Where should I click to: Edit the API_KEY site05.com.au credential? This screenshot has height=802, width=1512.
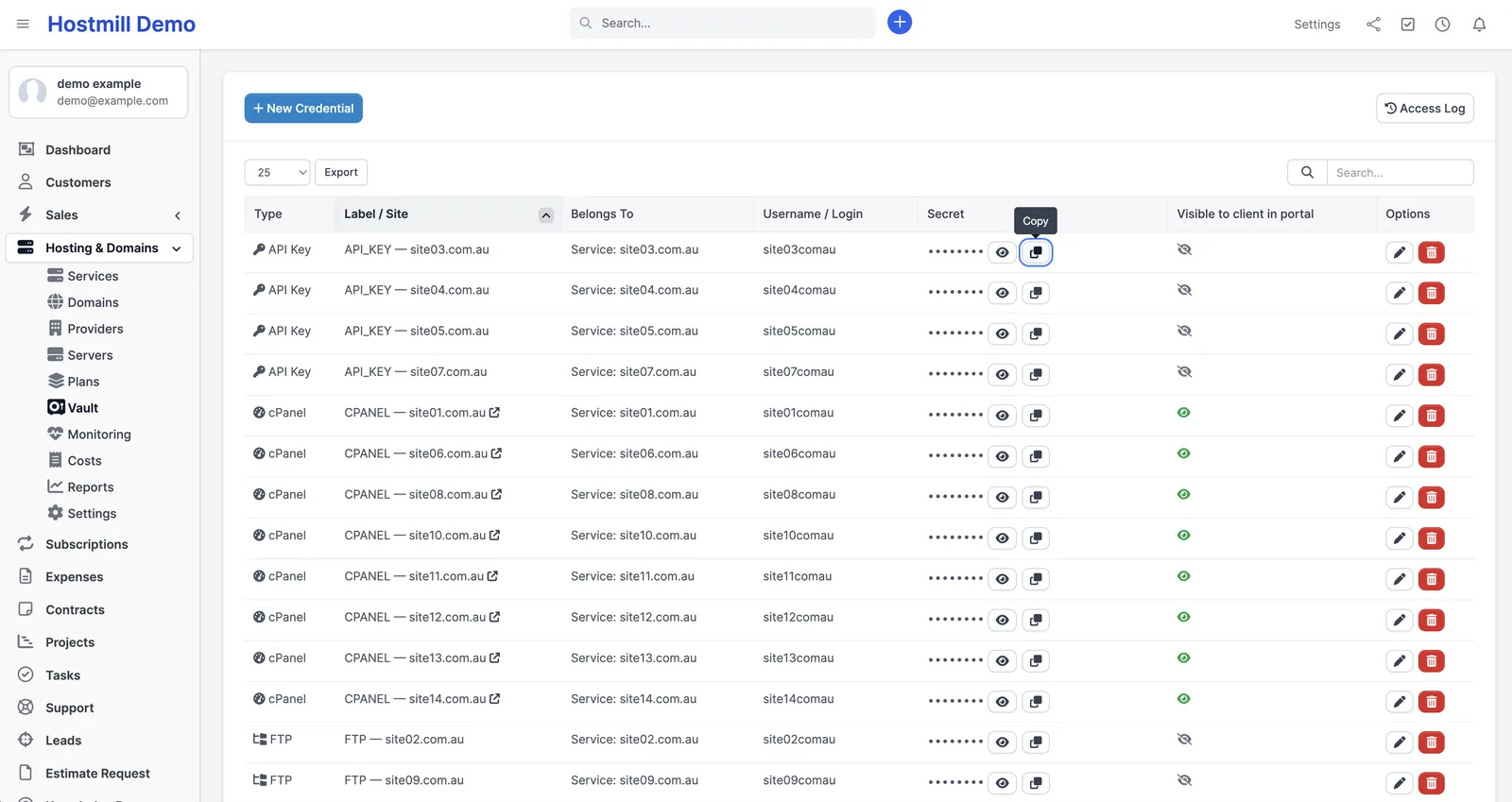tap(1399, 333)
